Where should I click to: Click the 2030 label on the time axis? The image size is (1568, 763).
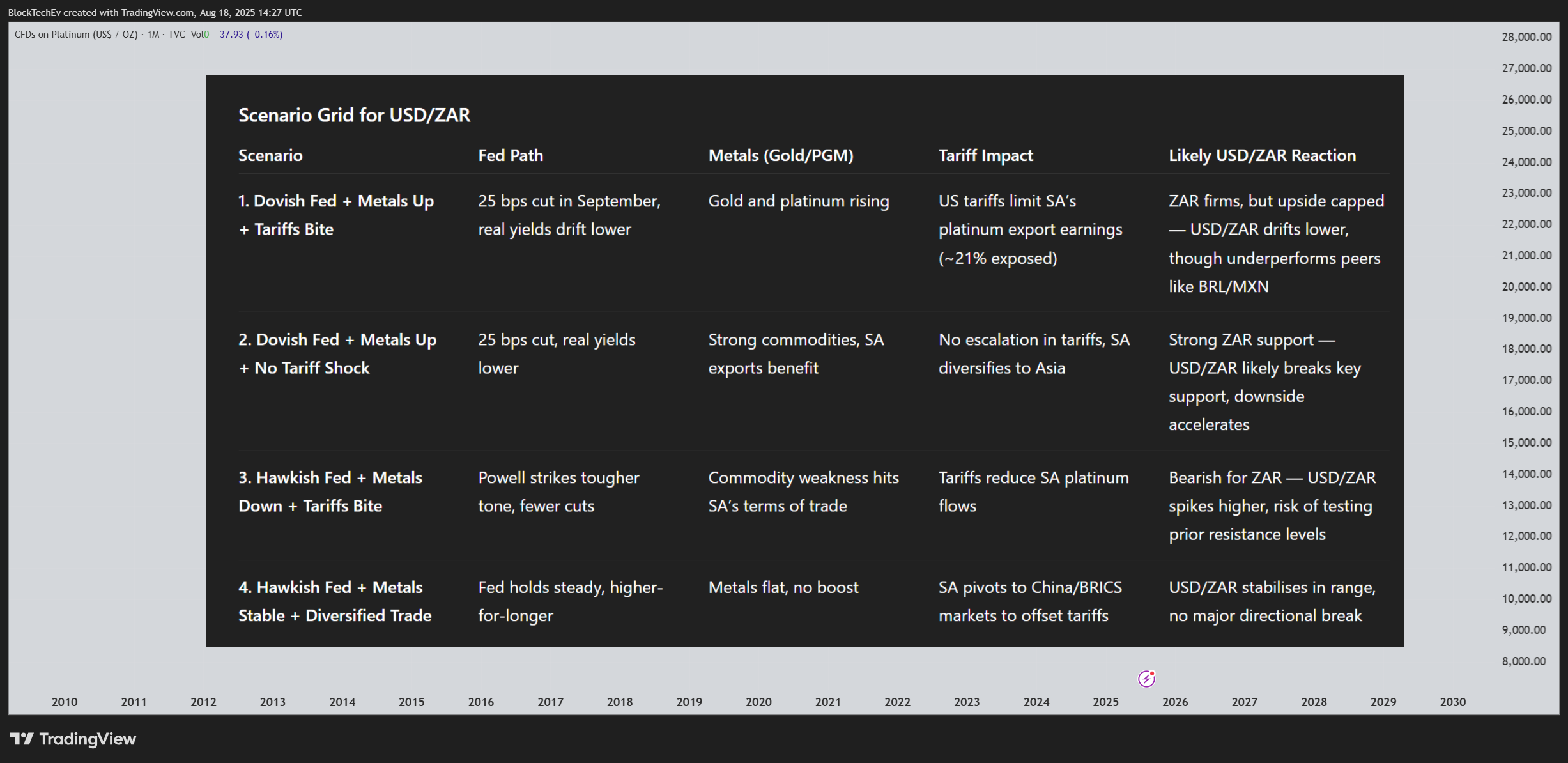(x=1452, y=702)
